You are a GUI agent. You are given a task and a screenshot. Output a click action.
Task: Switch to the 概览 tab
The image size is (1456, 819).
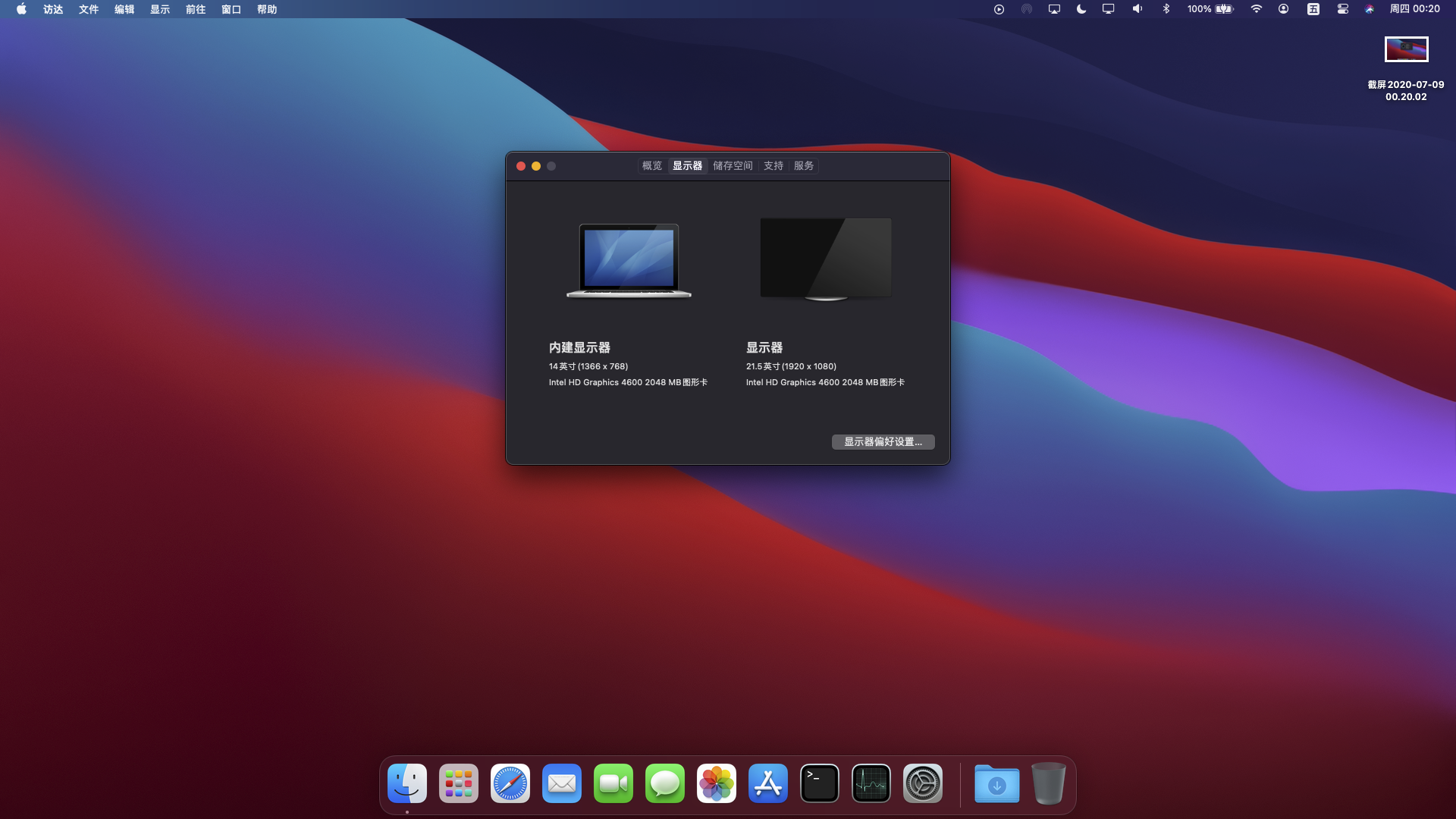coord(652,165)
